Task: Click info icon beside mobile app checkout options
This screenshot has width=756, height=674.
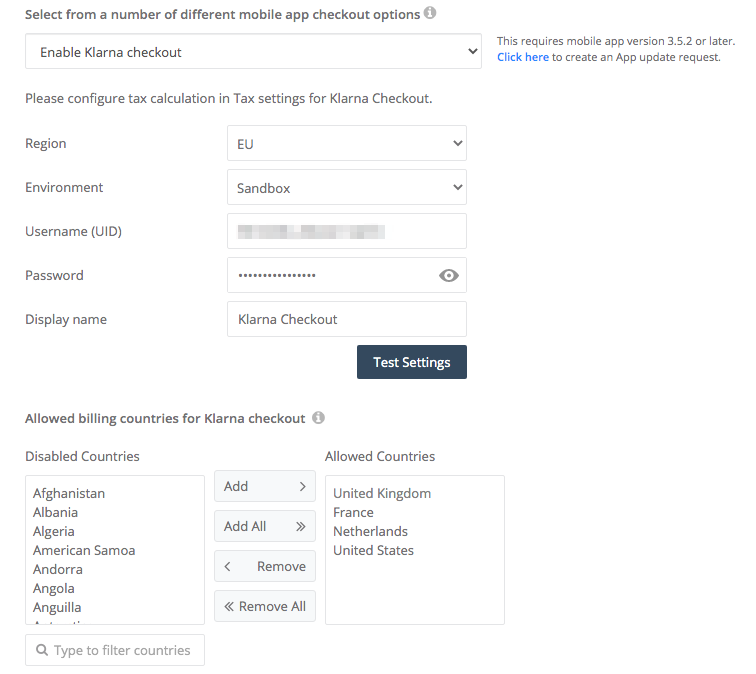Action: coord(430,14)
